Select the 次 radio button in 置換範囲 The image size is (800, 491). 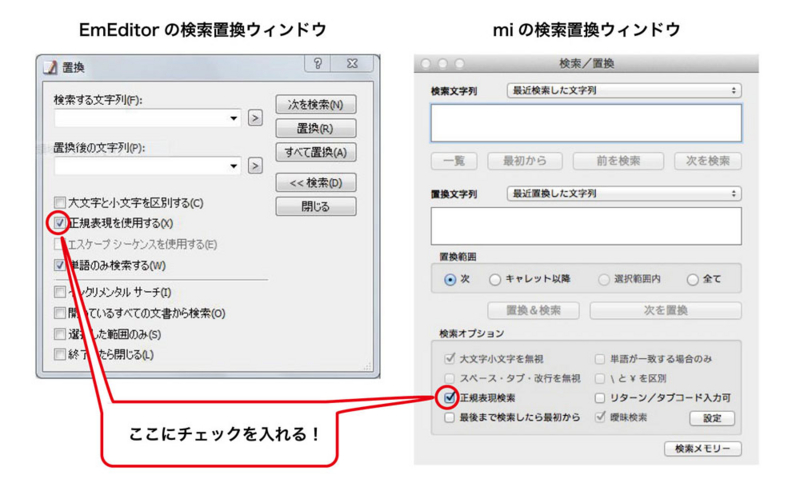450,280
